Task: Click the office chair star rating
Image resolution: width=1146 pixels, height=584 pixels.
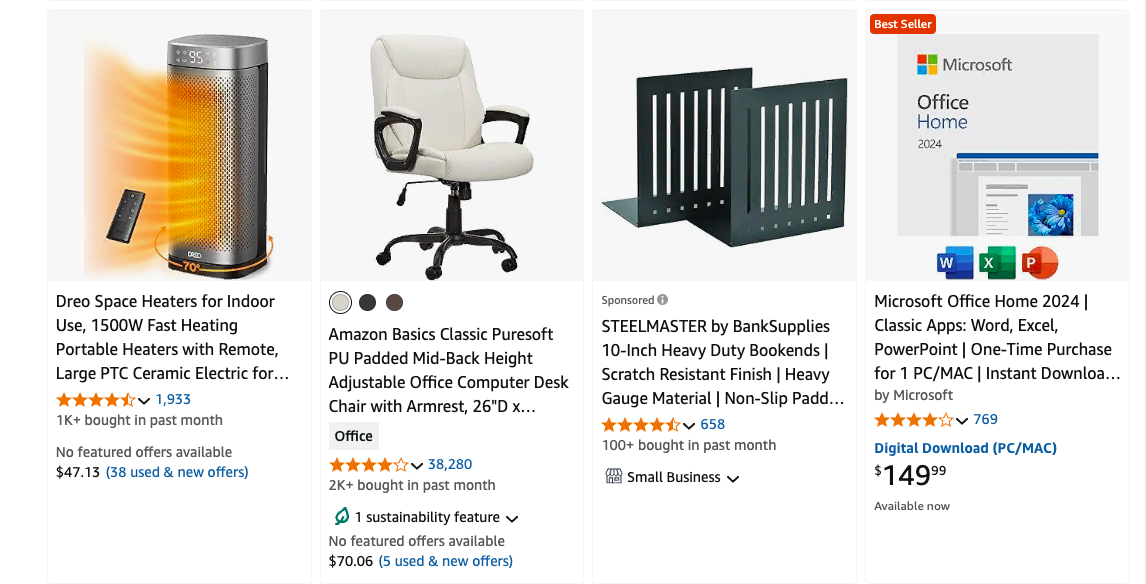Action: [x=369, y=465]
